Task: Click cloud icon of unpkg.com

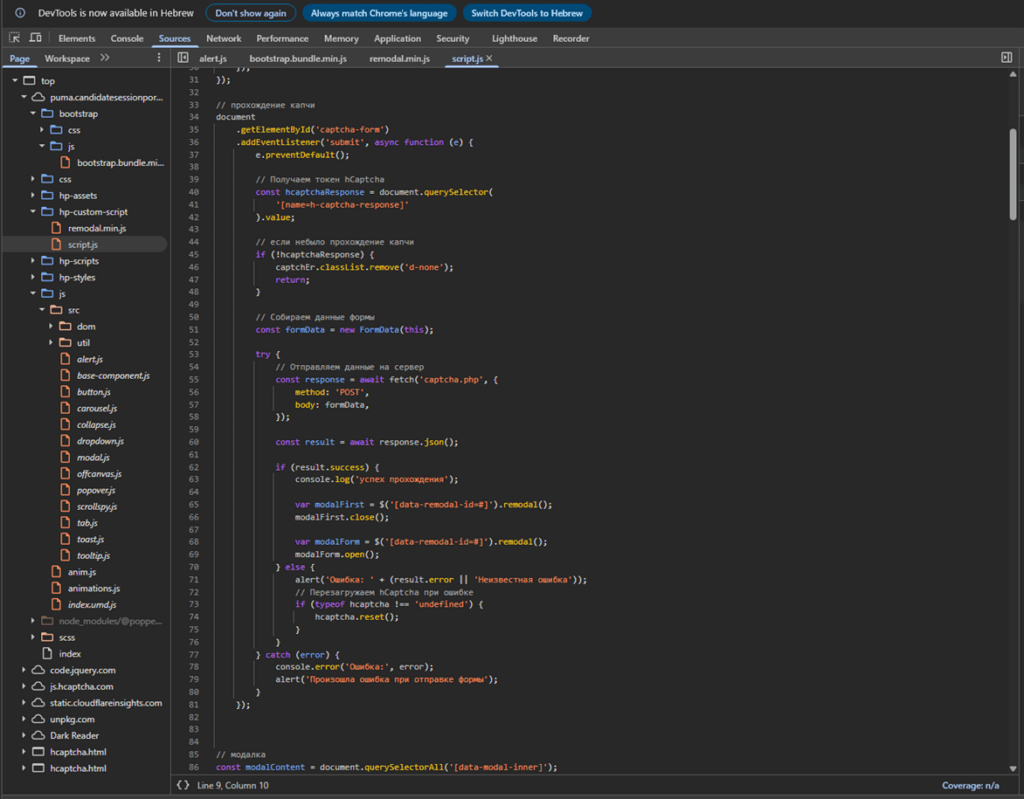Action: [39, 719]
